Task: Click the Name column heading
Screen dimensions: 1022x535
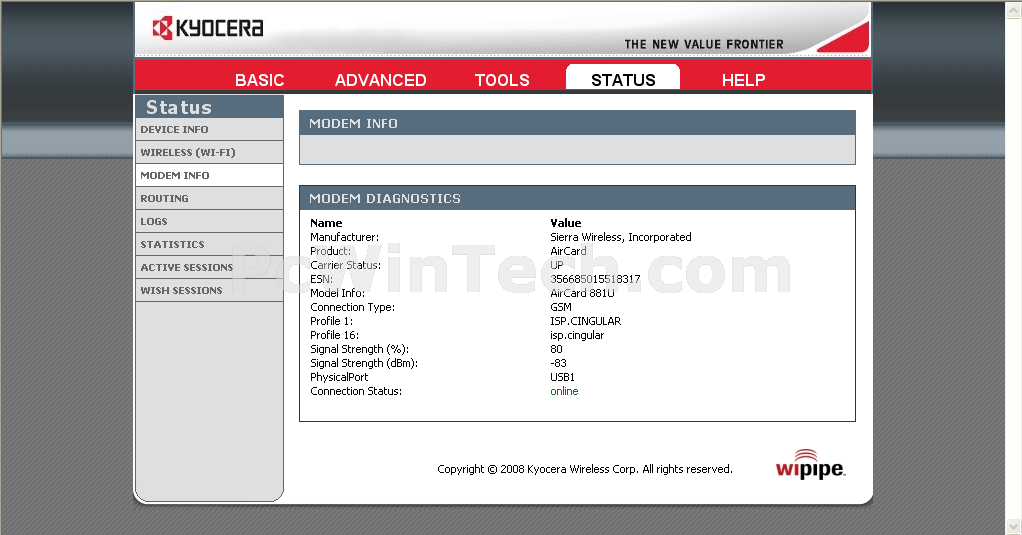Action: (326, 223)
